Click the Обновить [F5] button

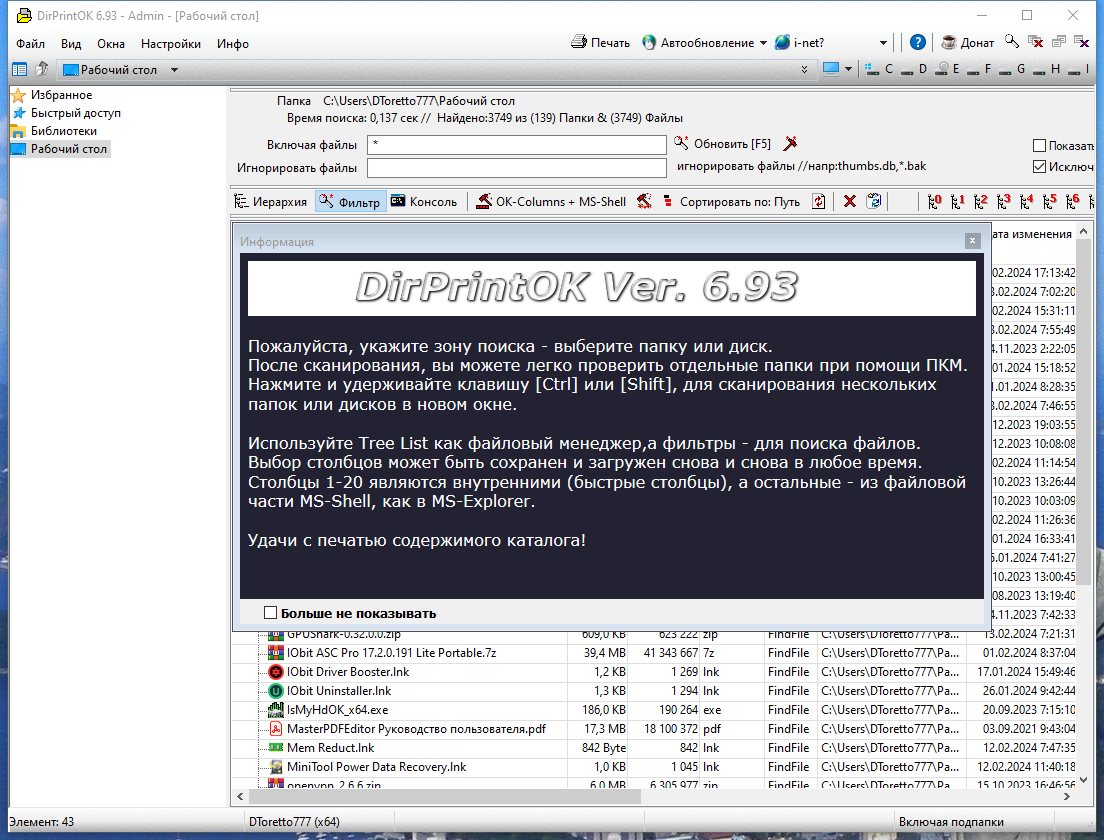pos(723,144)
